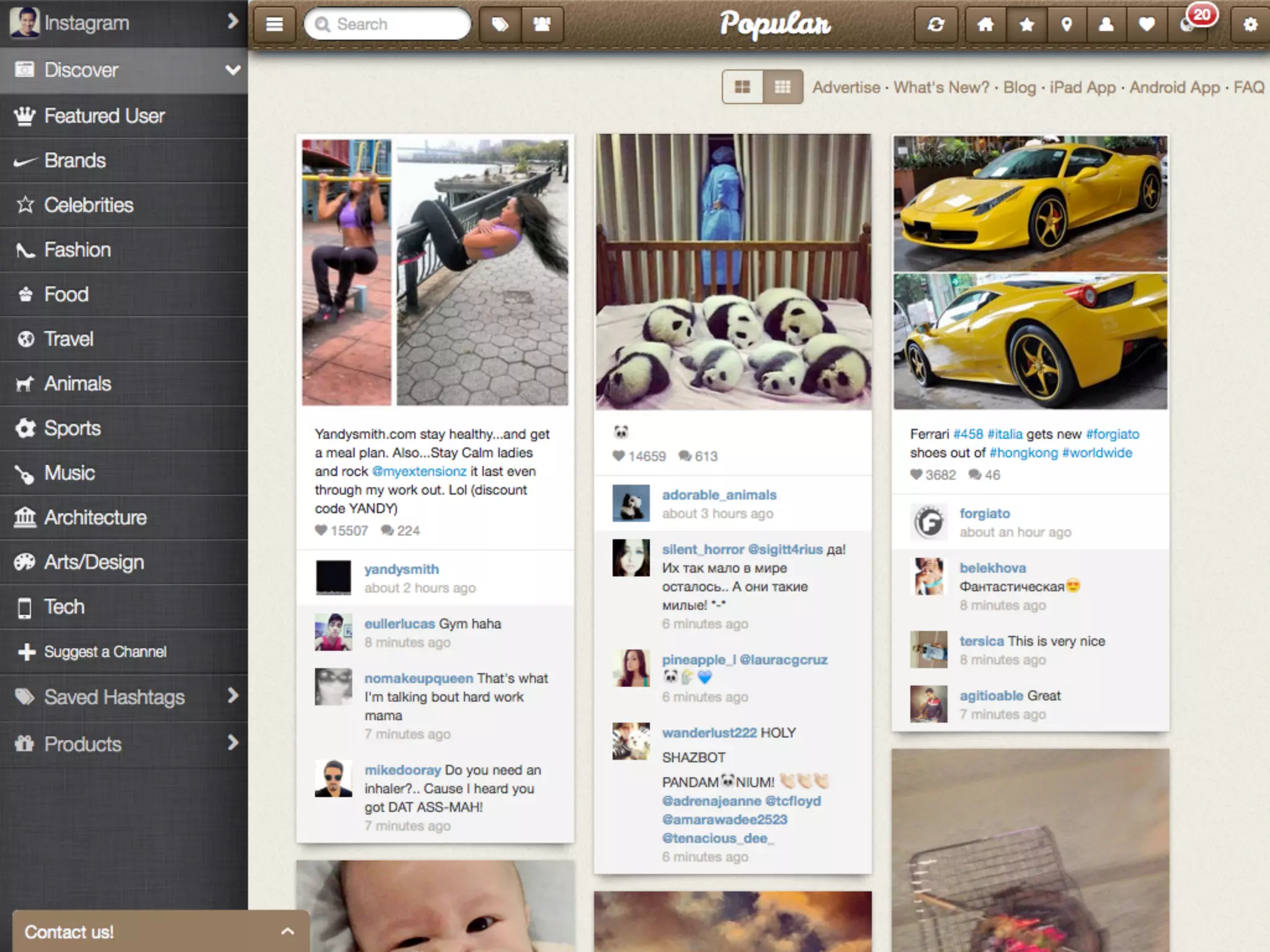This screenshot has width=1270, height=952.
Task: Expand the Products submenu
Action: [233, 743]
